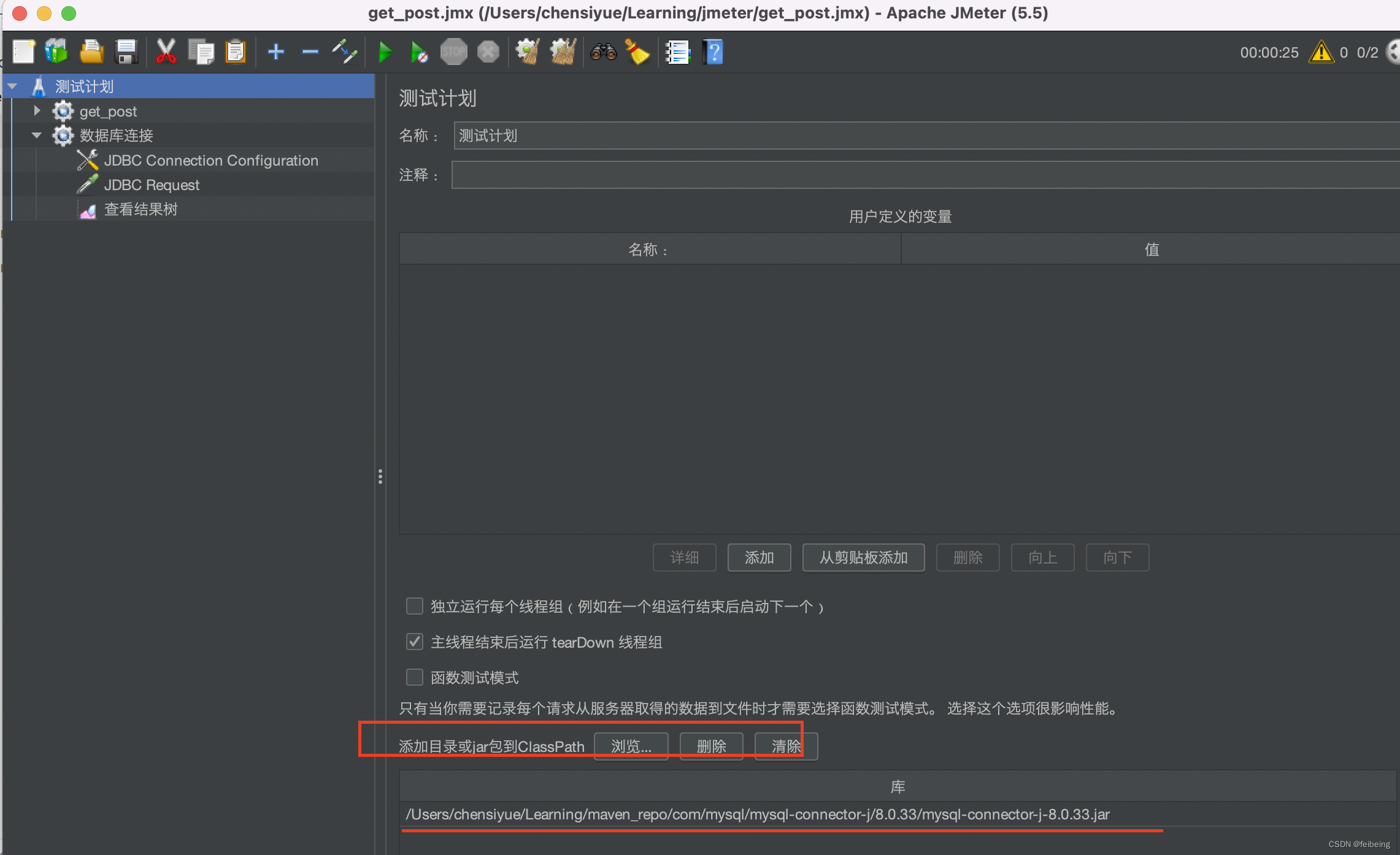This screenshot has height=855, width=1400.
Task: Enable 独立运行每个线程组 checkbox
Action: tap(415, 606)
